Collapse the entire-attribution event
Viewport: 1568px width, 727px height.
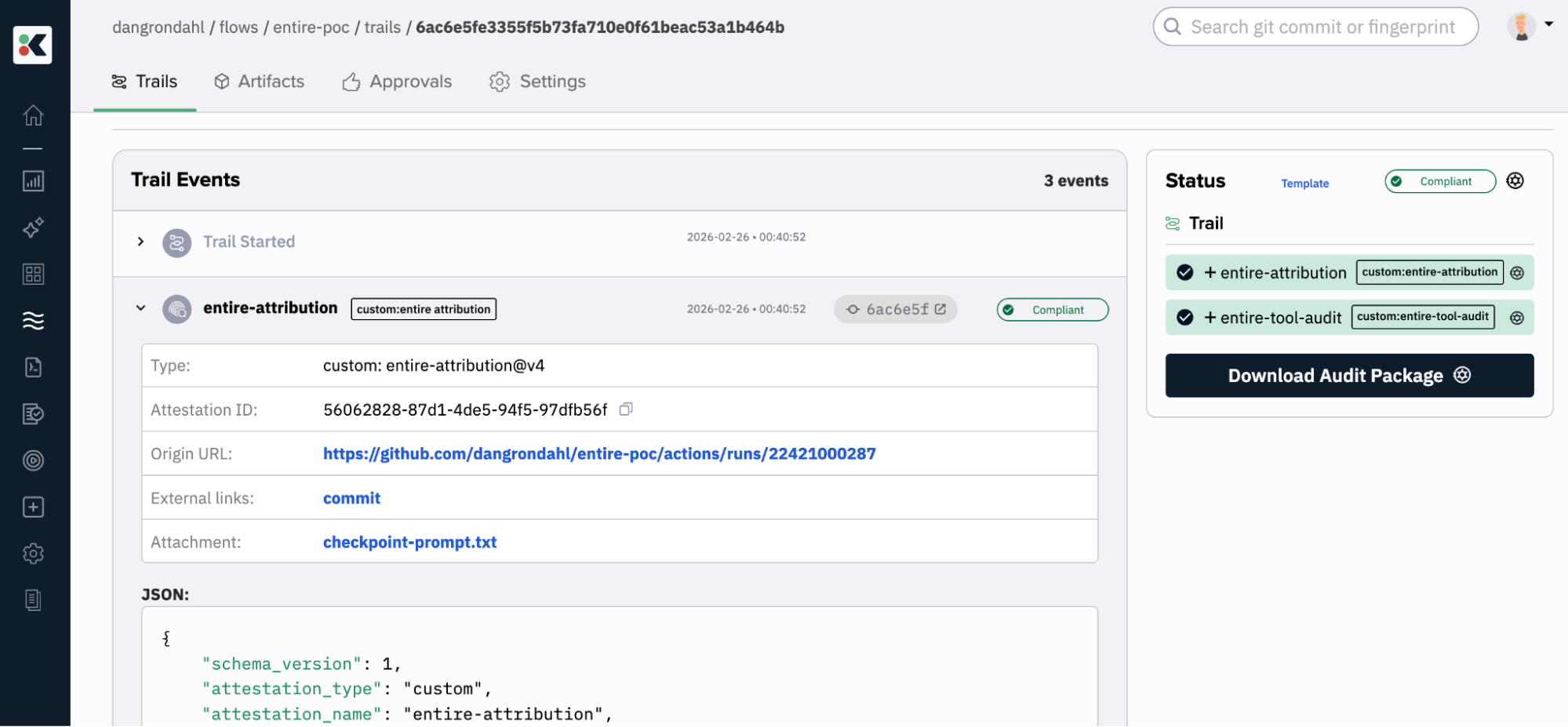[x=140, y=308]
